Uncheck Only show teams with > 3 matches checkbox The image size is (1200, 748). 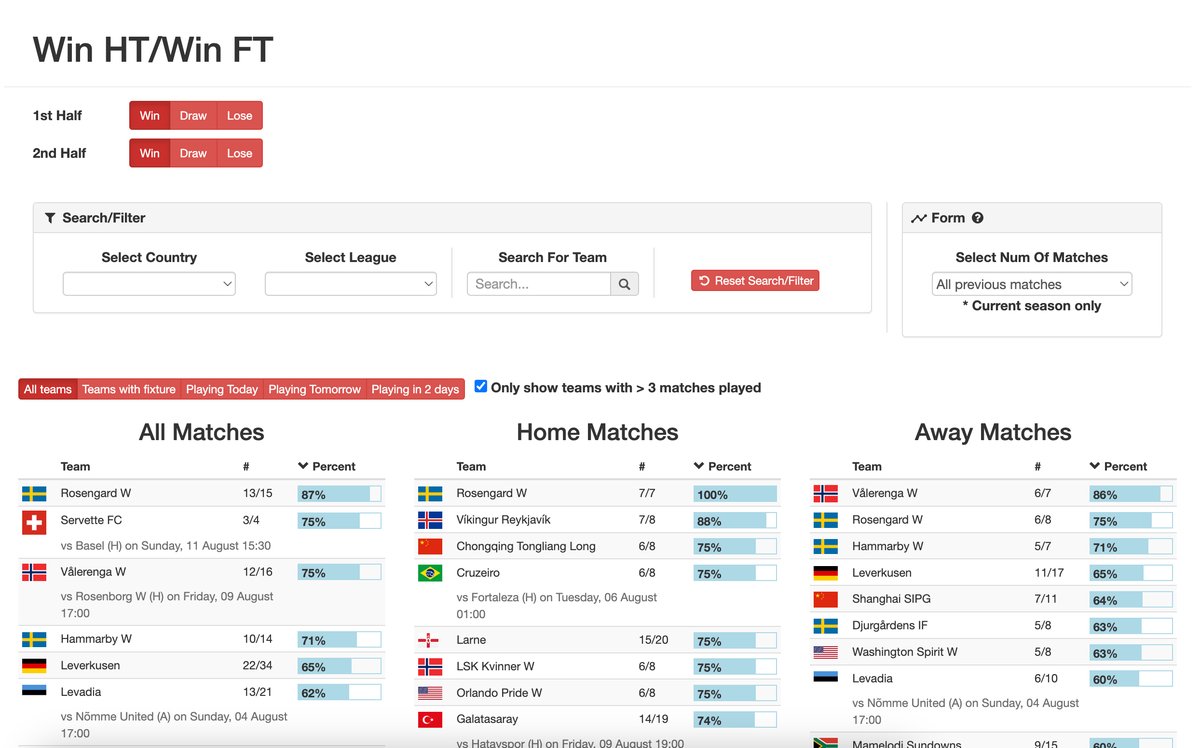(x=480, y=386)
